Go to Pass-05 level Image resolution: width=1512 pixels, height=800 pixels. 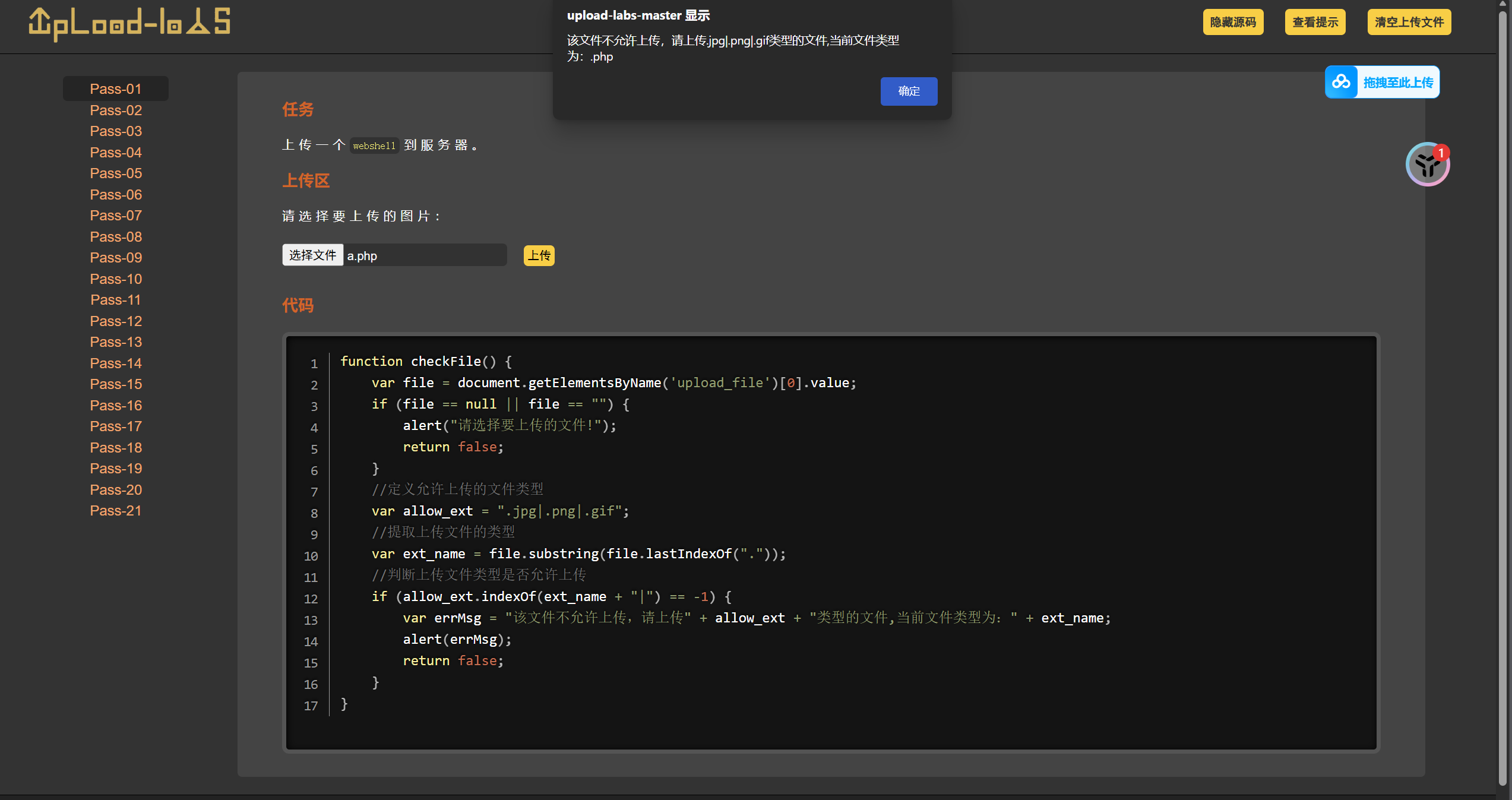116,173
